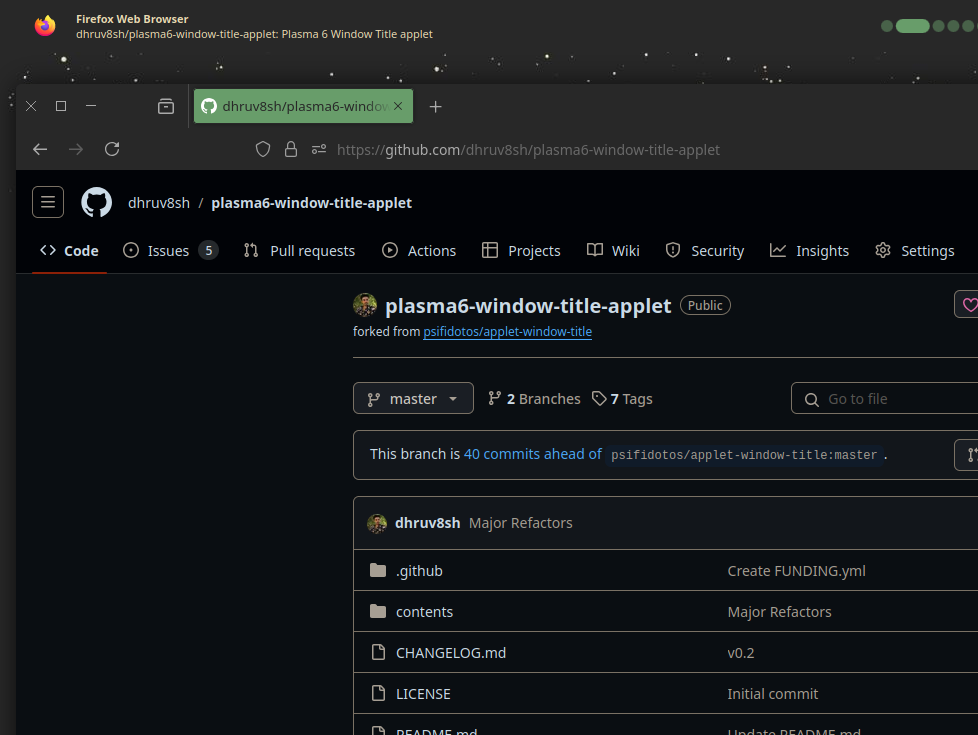Show site security via the padlock icon

(291, 149)
